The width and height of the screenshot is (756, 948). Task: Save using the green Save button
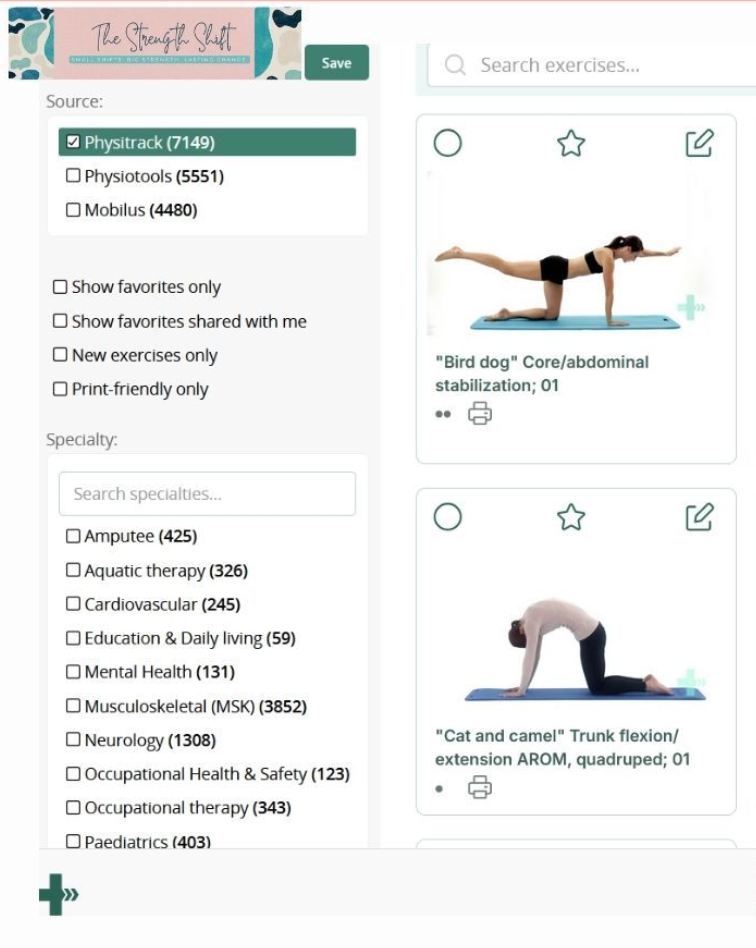pos(337,62)
